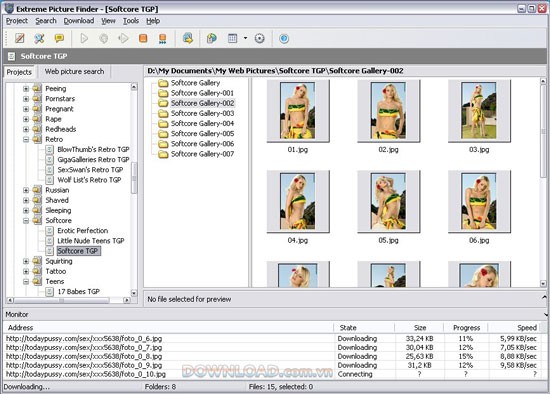This screenshot has height=394, width=550.
Task: Collapse the Softcore tree node
Action: (x=26, y=221)
